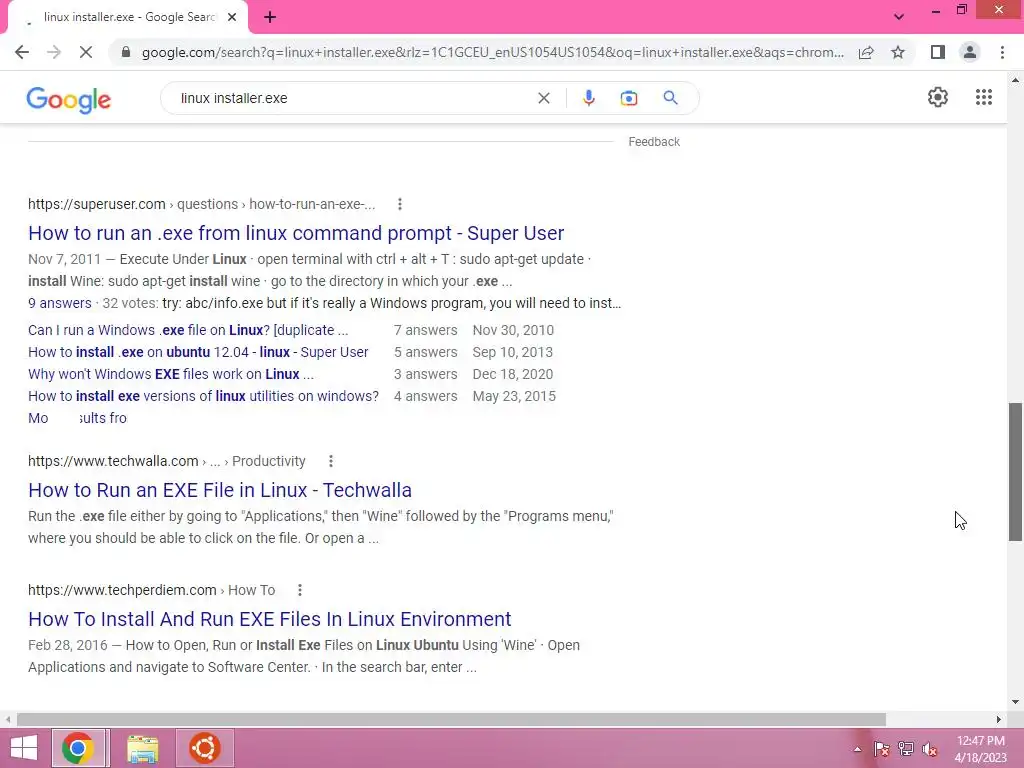Open Windows Start menu
Viewport: 1024px width, 768px height.
[24, 748]
